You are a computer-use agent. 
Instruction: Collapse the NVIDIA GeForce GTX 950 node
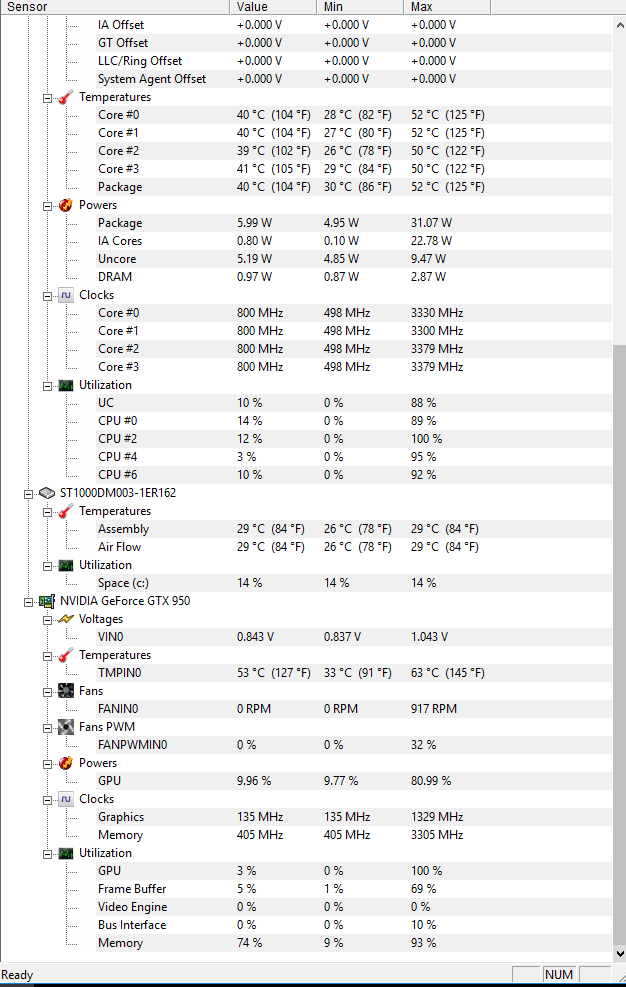point(28,602)
